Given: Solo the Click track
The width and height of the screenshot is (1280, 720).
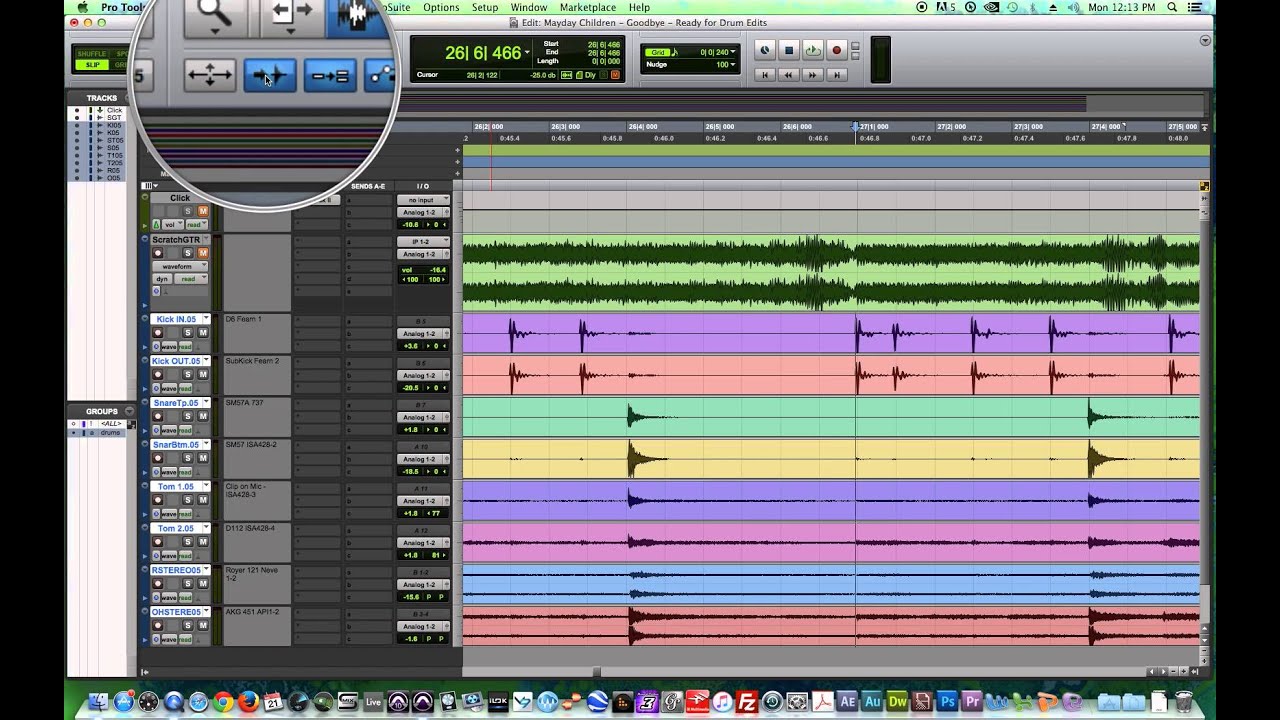Looking at the screenshot, I should (x=187, y=211).
